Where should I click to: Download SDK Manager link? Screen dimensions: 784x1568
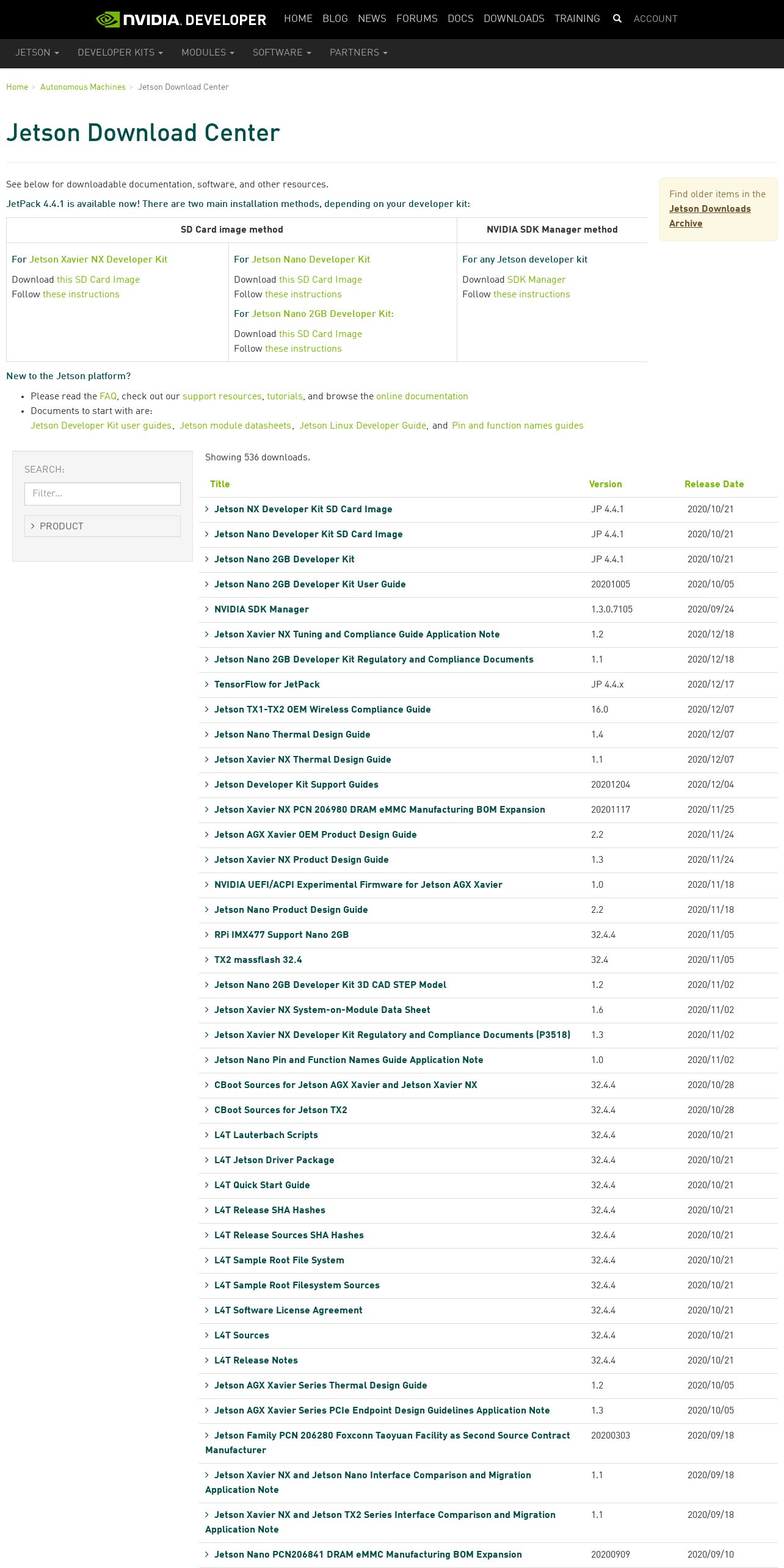pyautogui.click(x=536, y=280)
